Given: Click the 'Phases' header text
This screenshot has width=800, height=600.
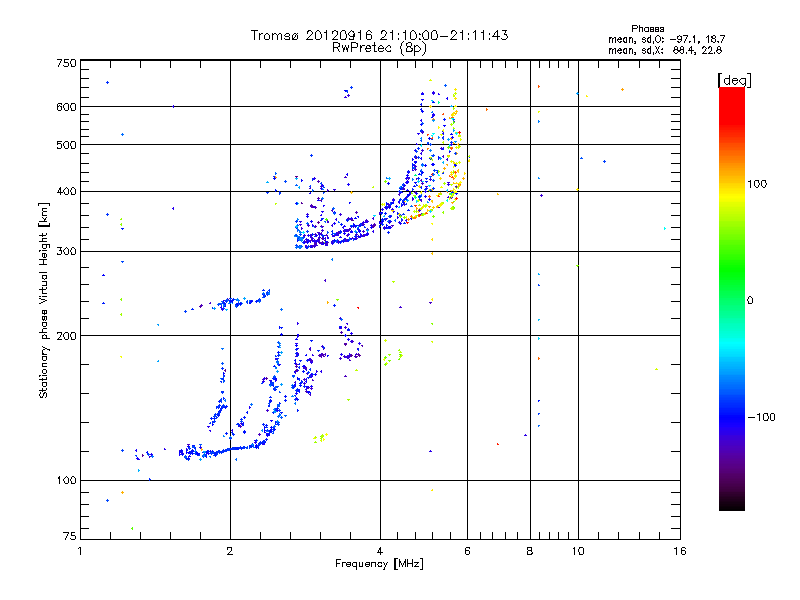Looking at the screenshot, I should 647,29.
